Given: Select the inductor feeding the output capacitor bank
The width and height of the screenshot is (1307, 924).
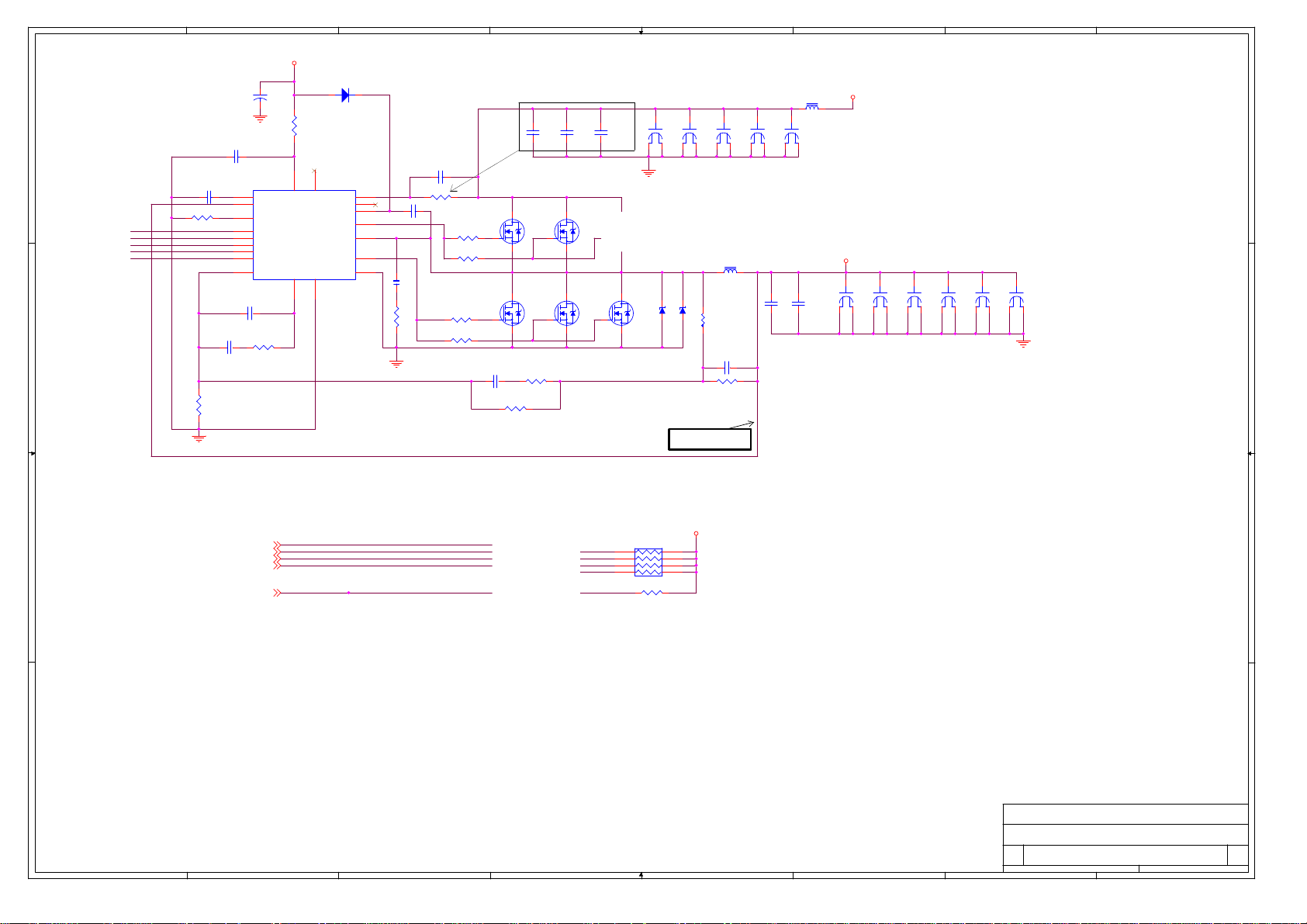Looking at the screenshot, I should 730,270.
